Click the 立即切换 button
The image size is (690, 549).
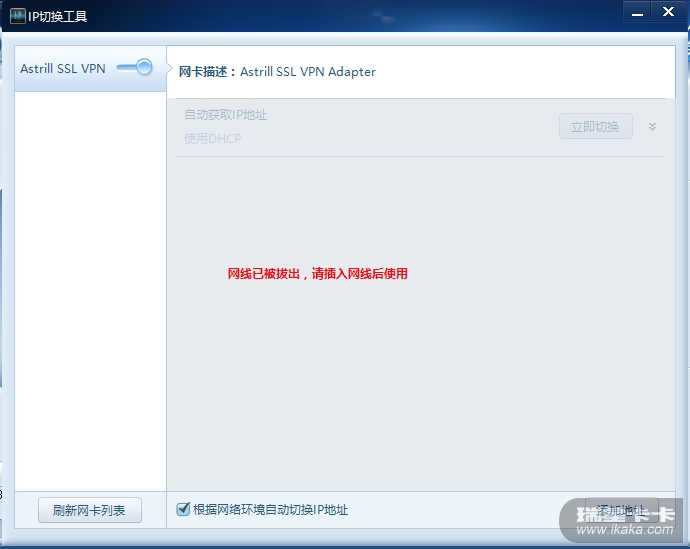595,127
